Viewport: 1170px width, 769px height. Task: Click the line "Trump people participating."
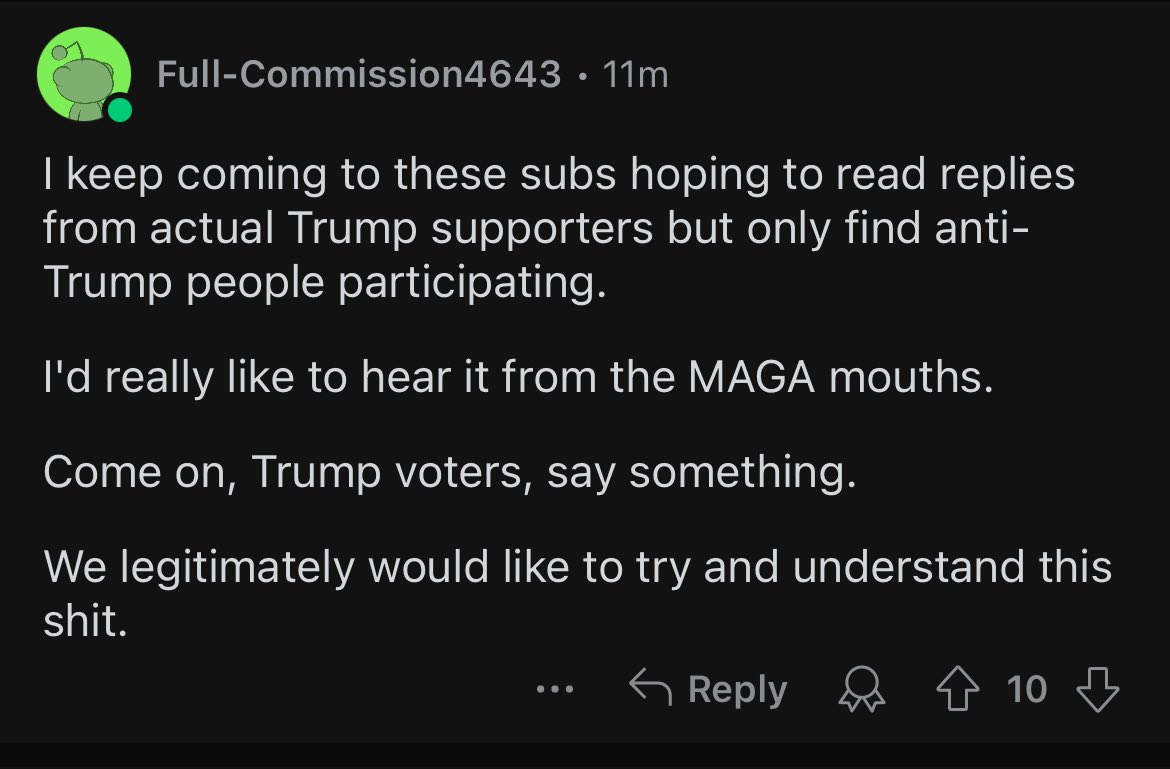tap(325, 283)
